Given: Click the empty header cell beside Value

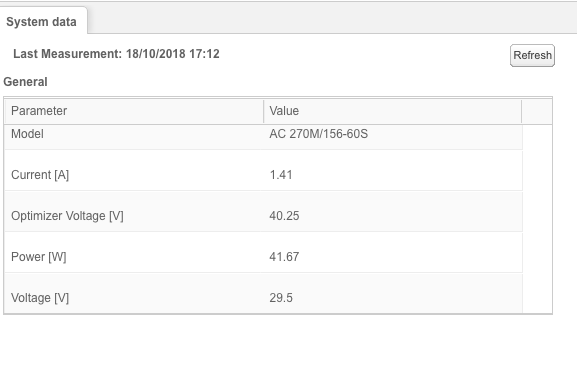Looking at the screenshot, I should (537, 111).
